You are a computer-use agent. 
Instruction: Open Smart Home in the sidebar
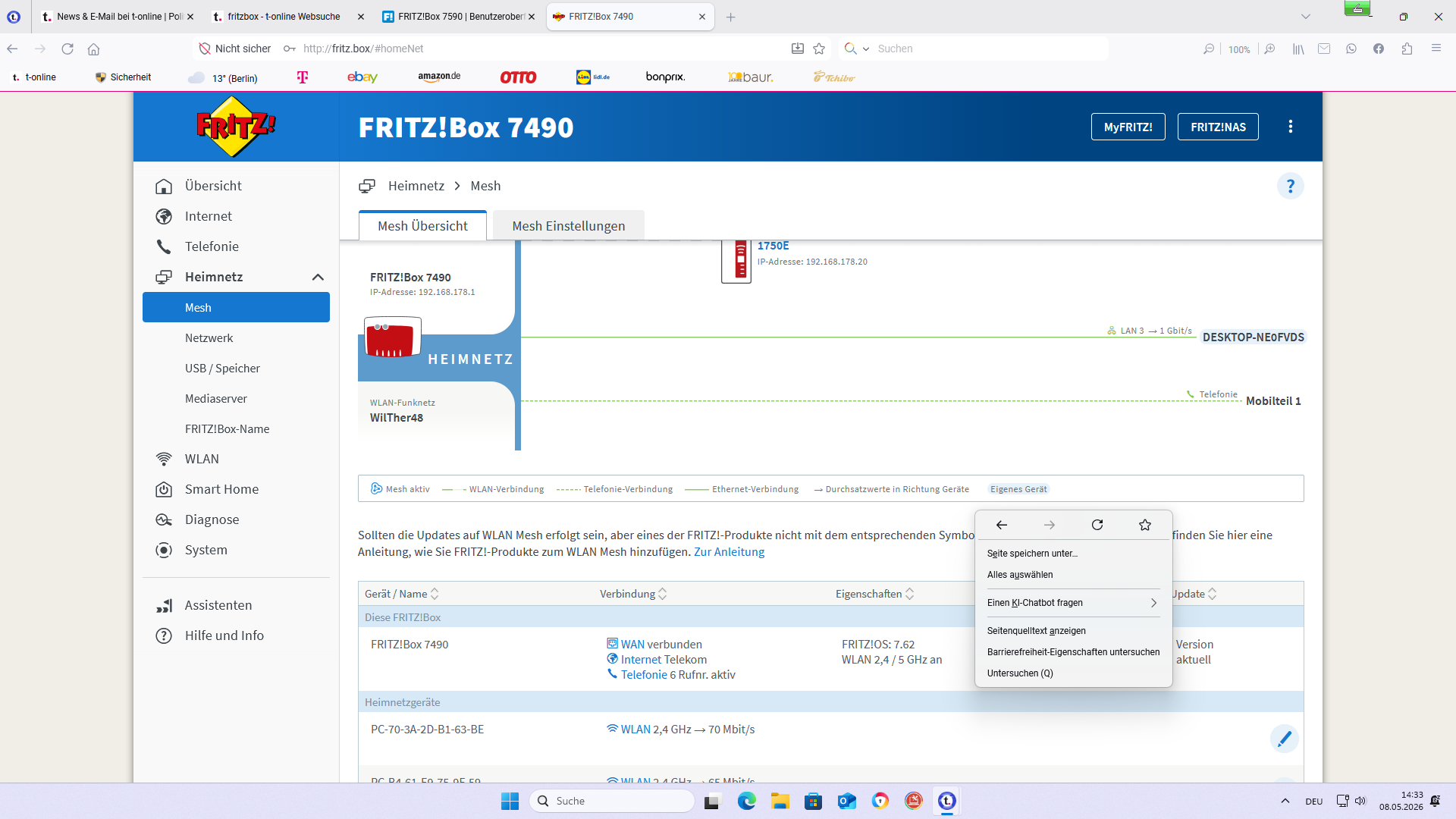pyautogui.click(x=221, y=489)
